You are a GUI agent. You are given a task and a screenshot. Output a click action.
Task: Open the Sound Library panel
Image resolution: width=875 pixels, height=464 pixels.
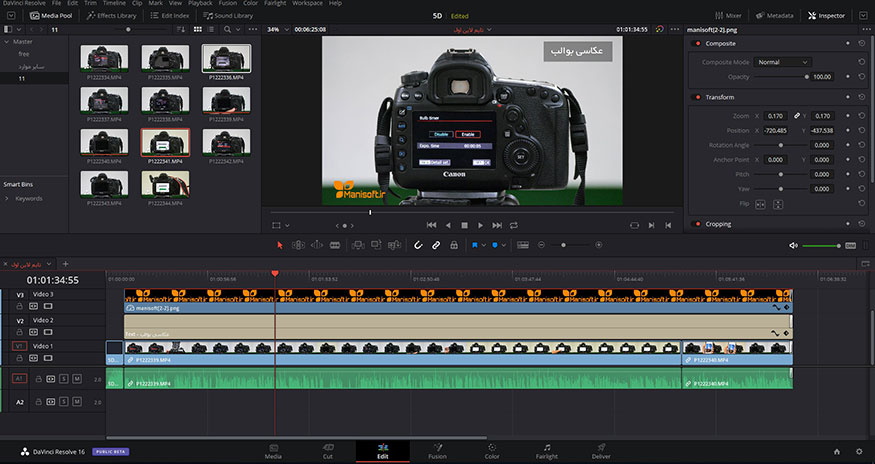point(228,16)
